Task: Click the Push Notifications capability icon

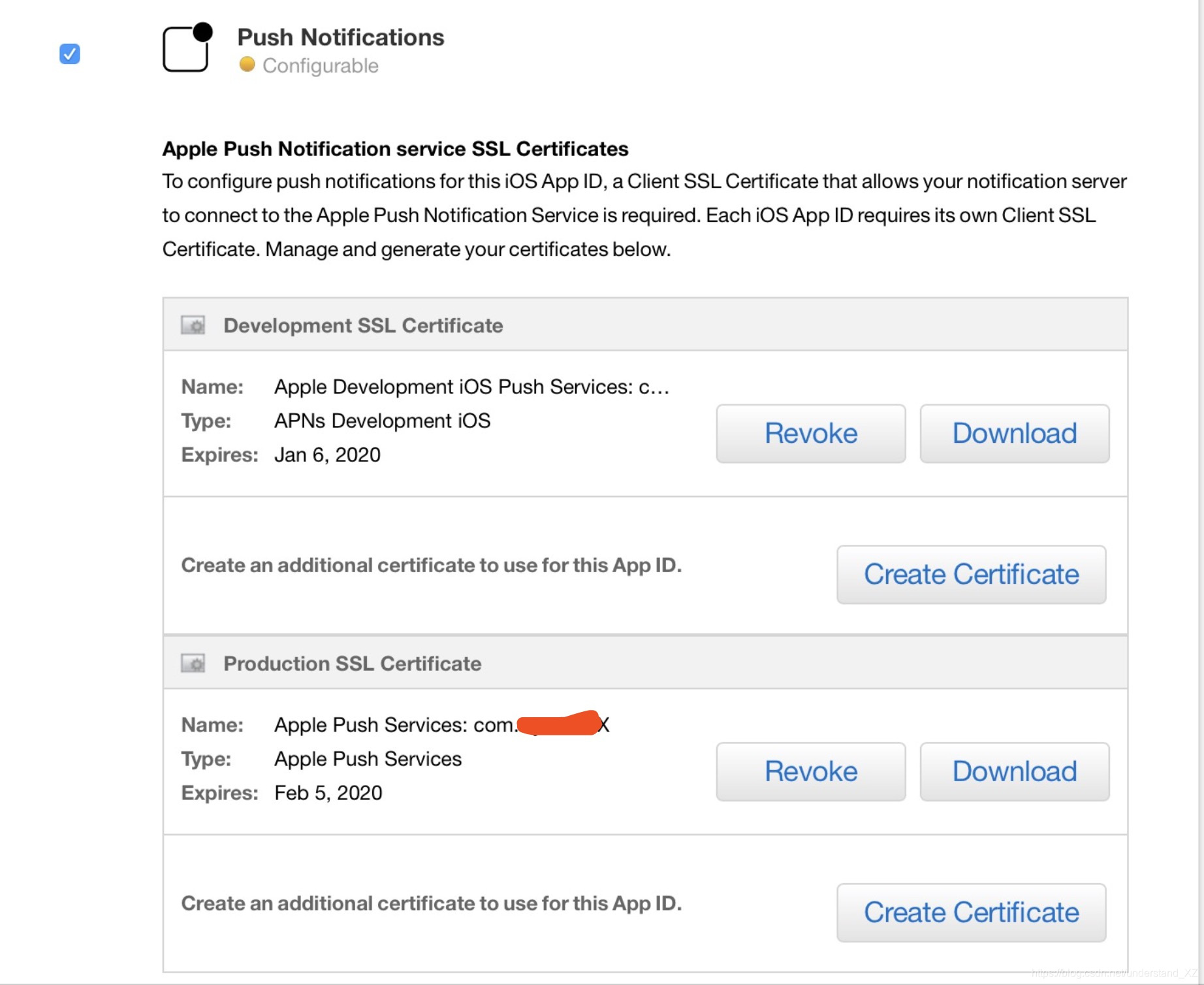Action: click(188, 47)
